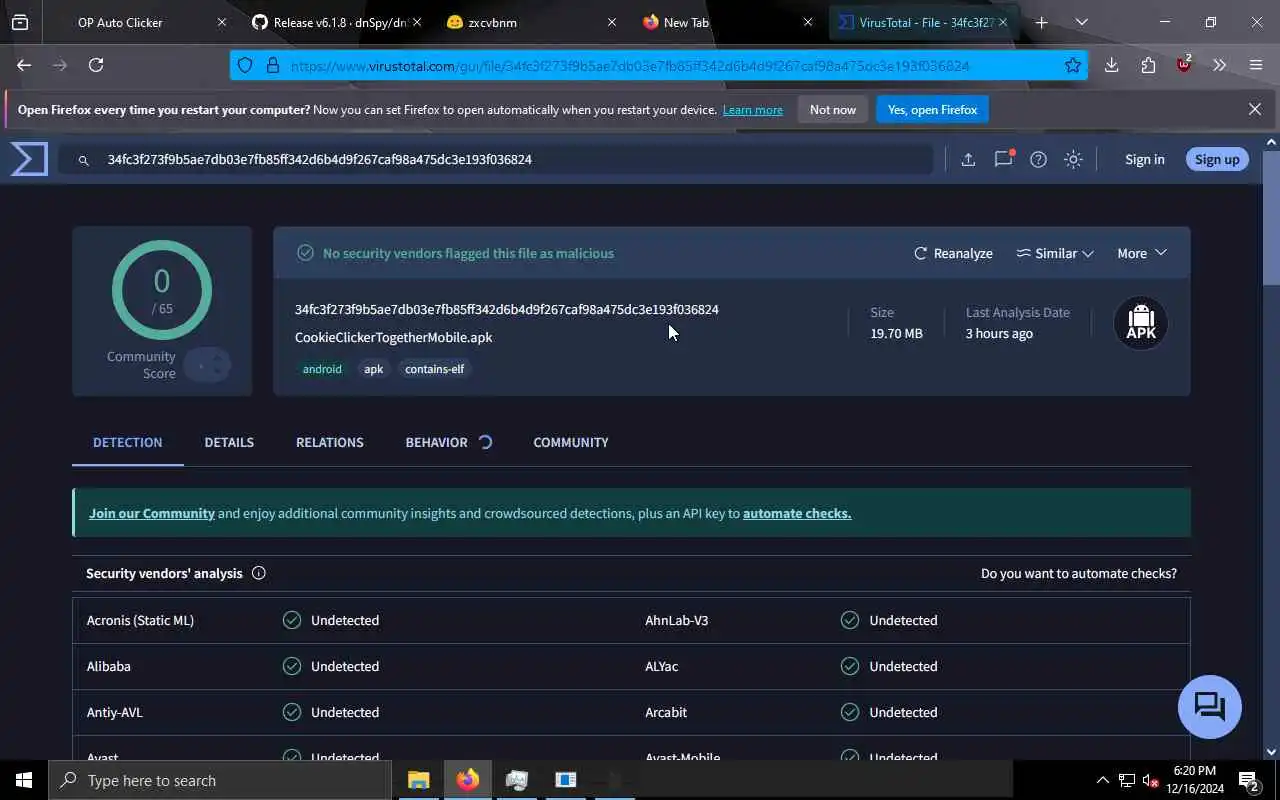This screenshot has height=800, width=1280.
Task: Reload the page with the refresh icon
Action: point(96,65)
